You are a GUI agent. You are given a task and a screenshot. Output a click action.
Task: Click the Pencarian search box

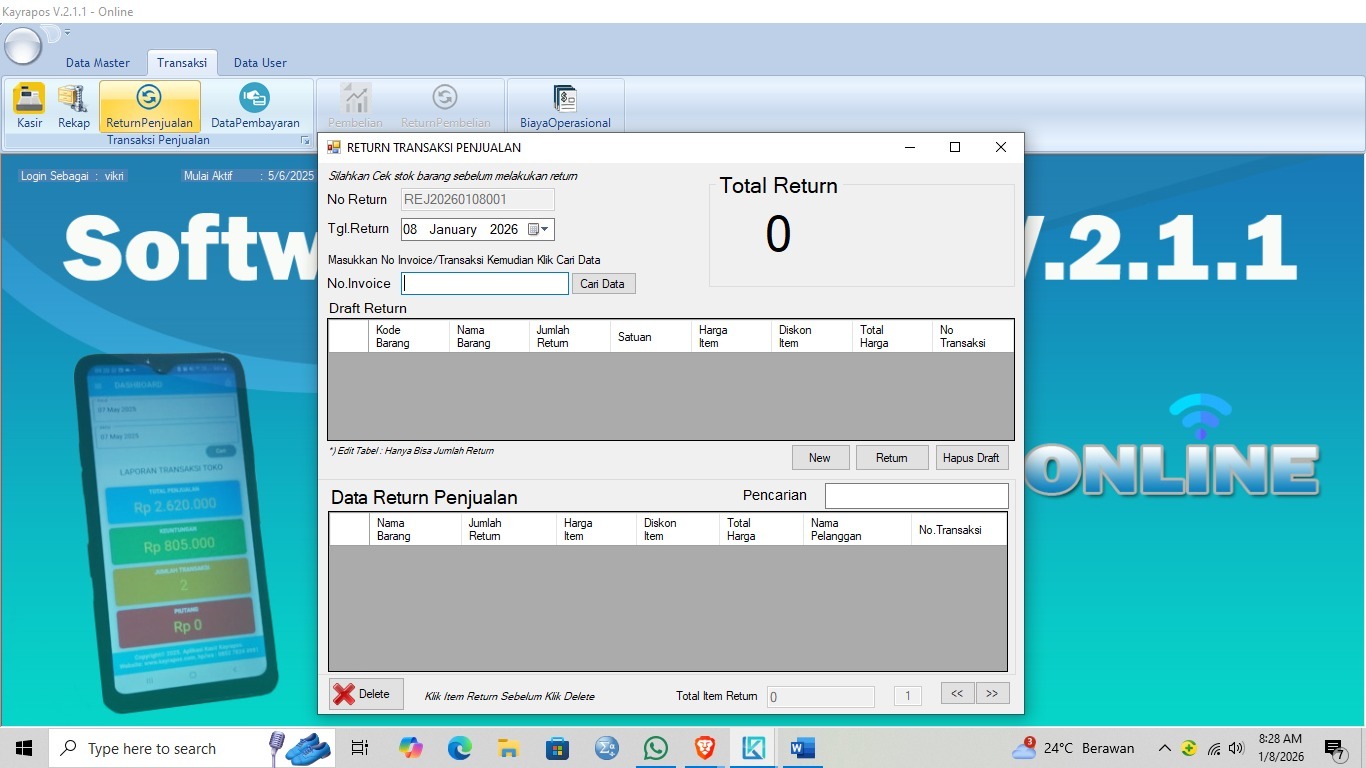click(916, 496)
